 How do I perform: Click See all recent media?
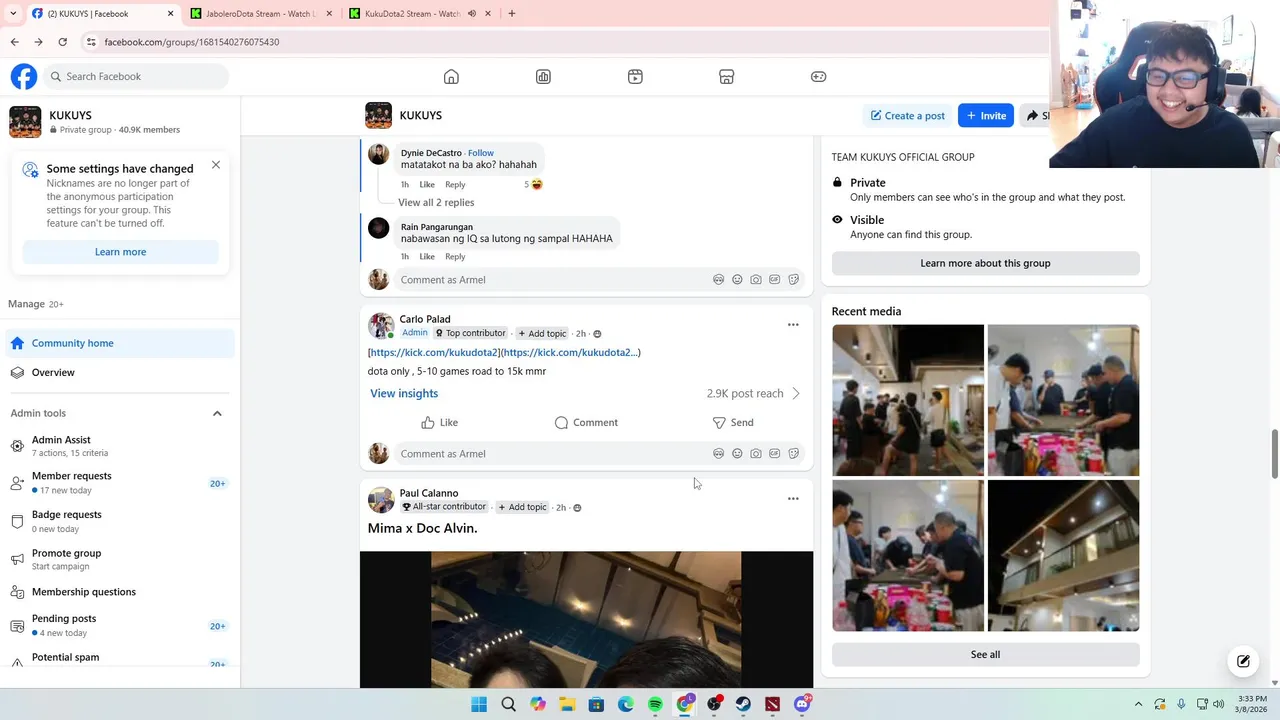tap(985, 655)
